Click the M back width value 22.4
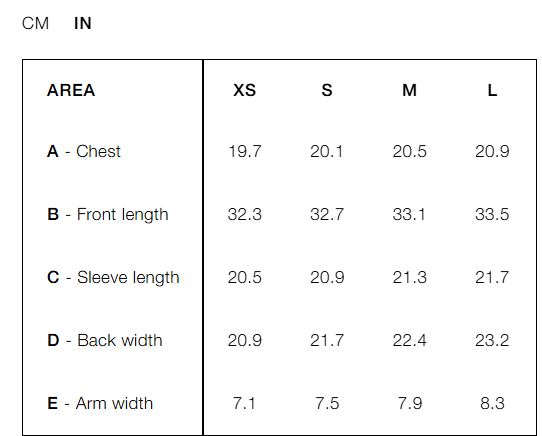The width and height of the screenshot is (542, 436). pos(410,340)
